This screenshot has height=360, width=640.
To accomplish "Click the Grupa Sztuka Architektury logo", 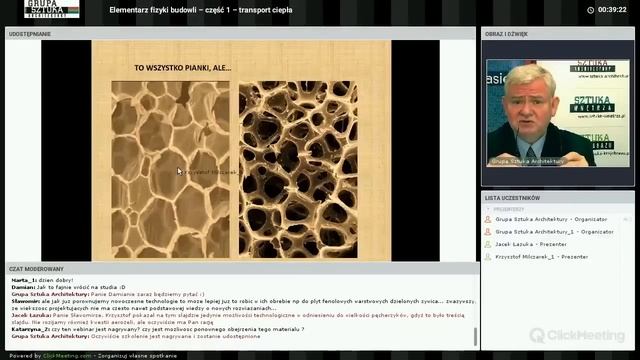I will pyautogui.click(x=52, y=9).
